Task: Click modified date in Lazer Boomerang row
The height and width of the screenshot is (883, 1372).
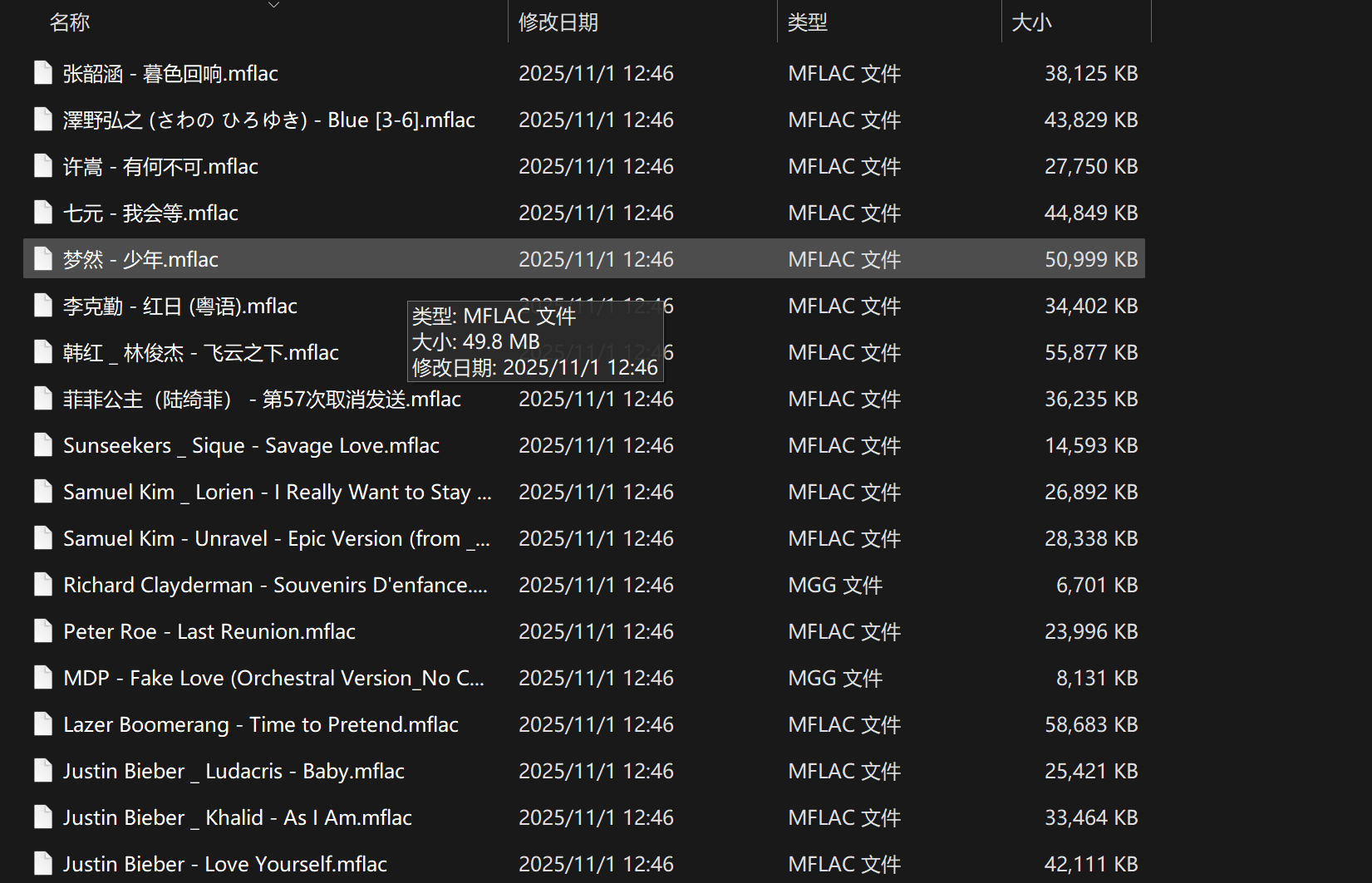Action: point(596,724)
